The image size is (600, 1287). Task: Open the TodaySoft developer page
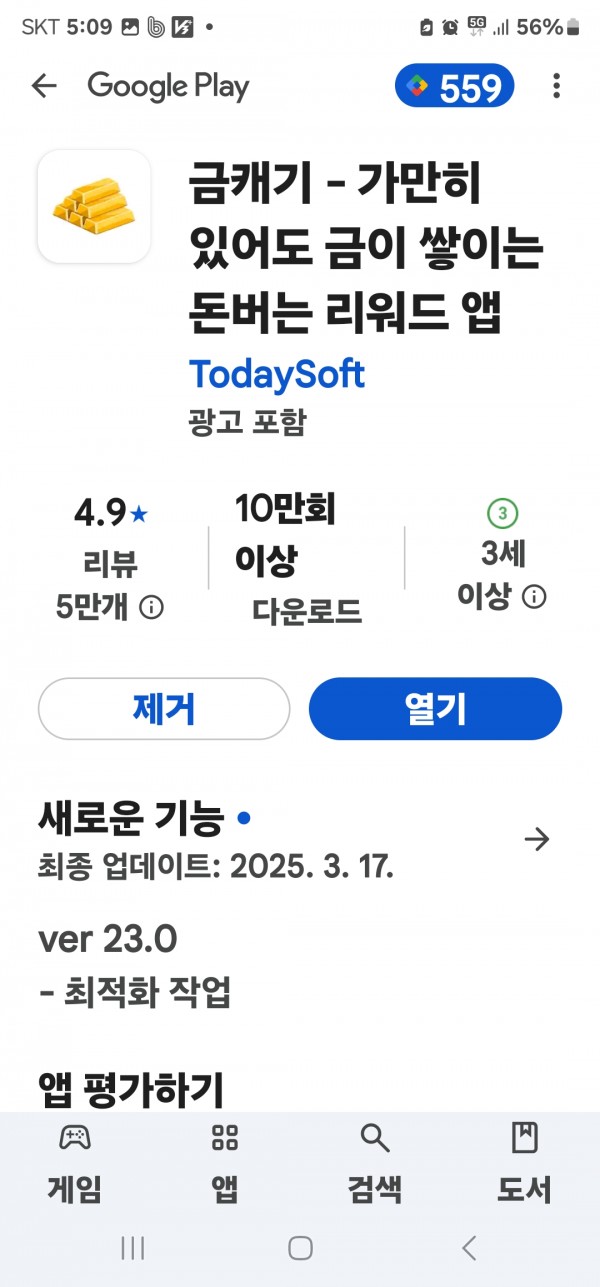277,374
